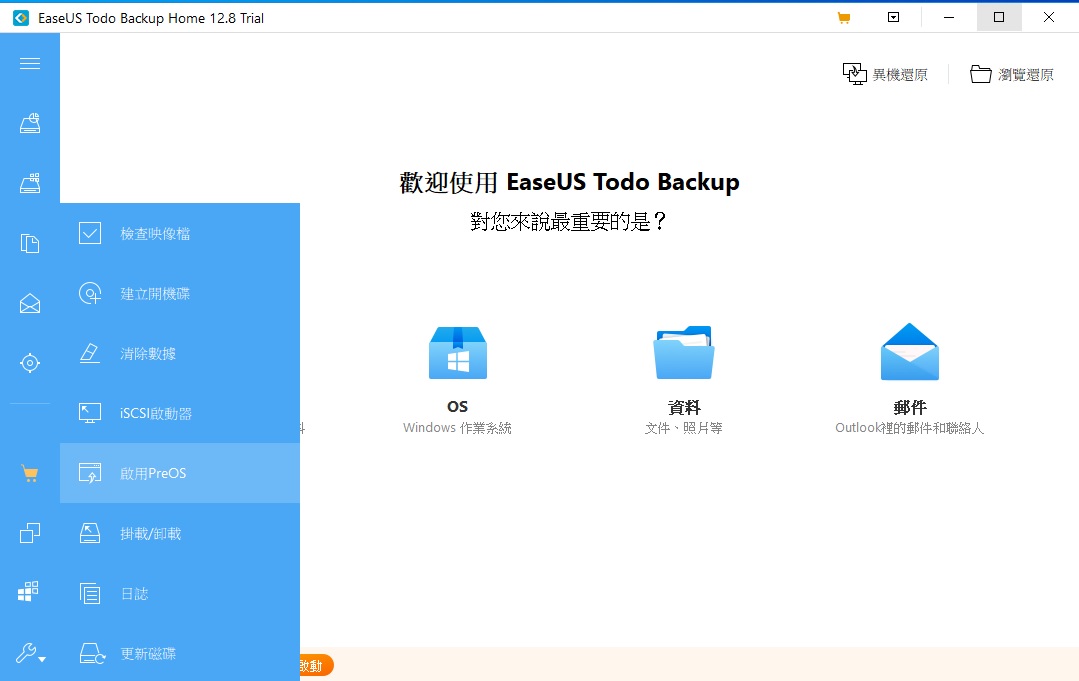Select 檢查映像檔 menu entry
Image resolution: width=1079 pixels, height=681 pixels.
click(180, 233)
